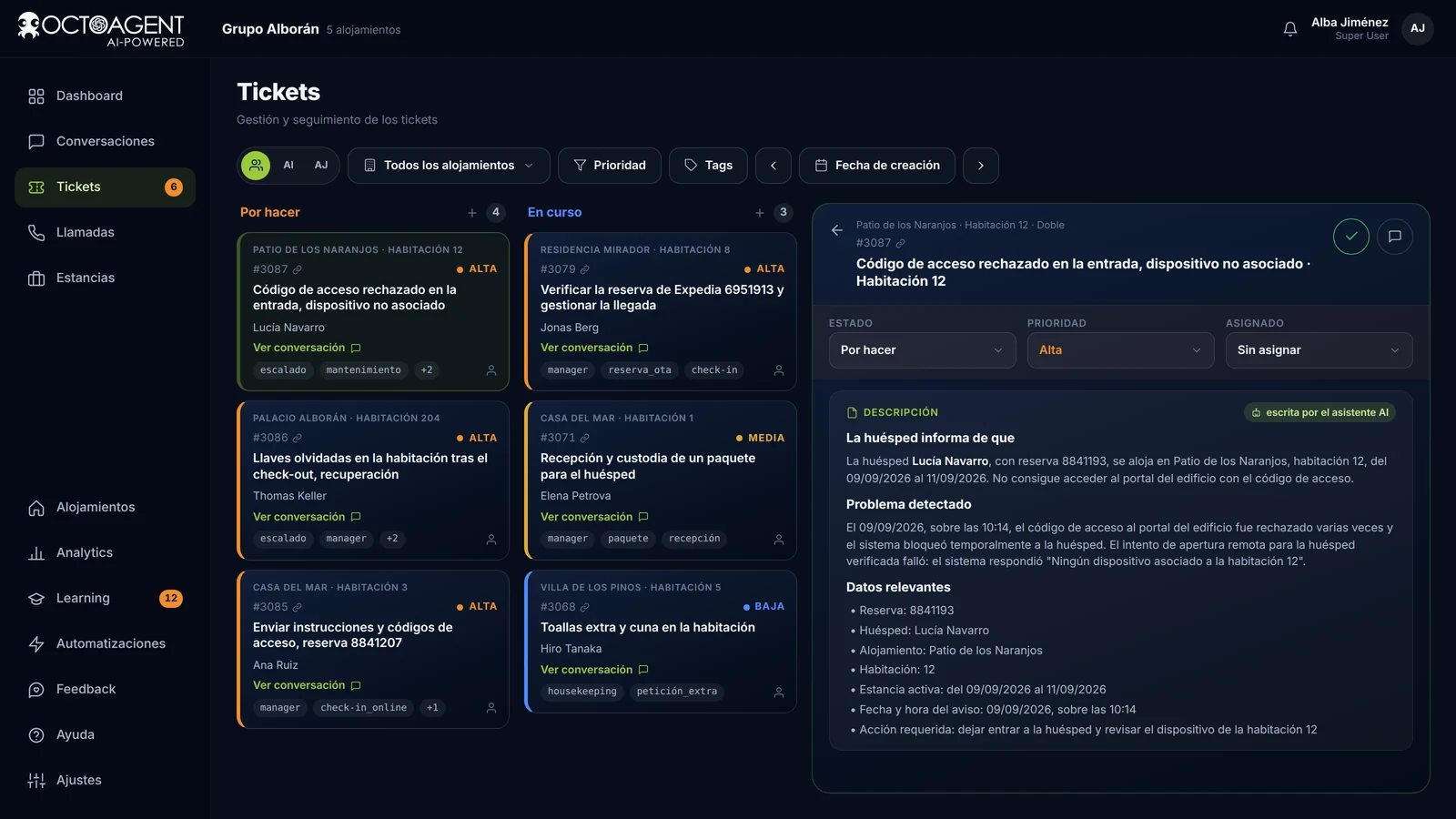Open Learning with 12 badge
1456x819 pixels.
pyautogui.click(x=105, y=598)
